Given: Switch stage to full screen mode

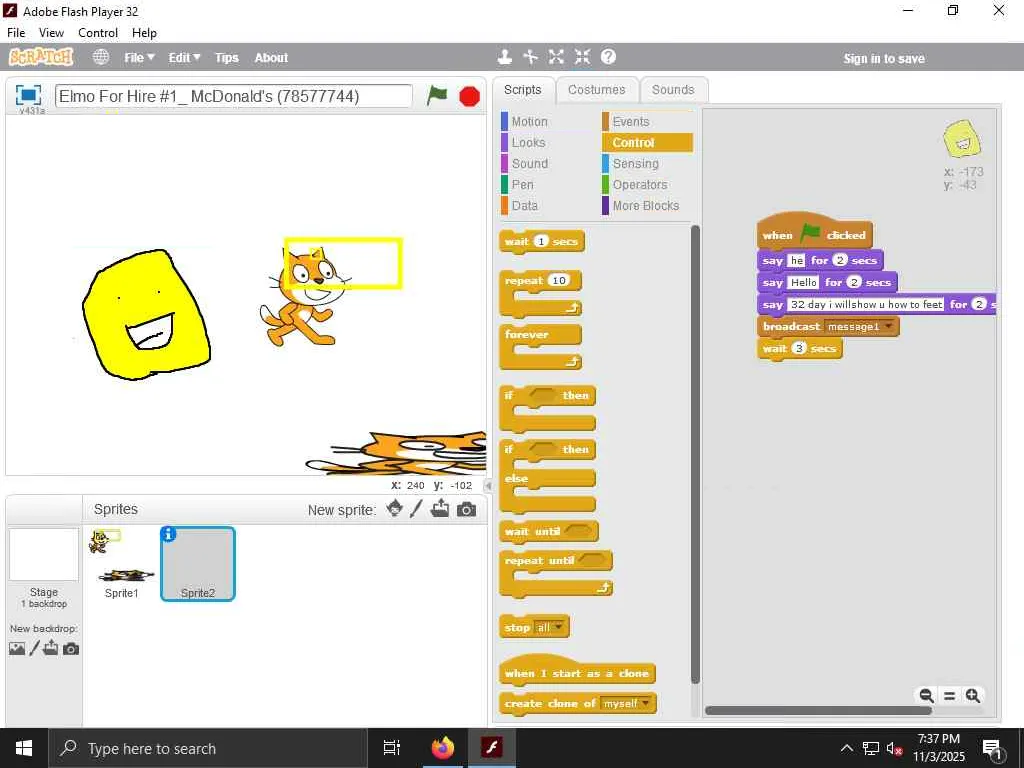Looking at the screenshot, I should click(28, 95).
